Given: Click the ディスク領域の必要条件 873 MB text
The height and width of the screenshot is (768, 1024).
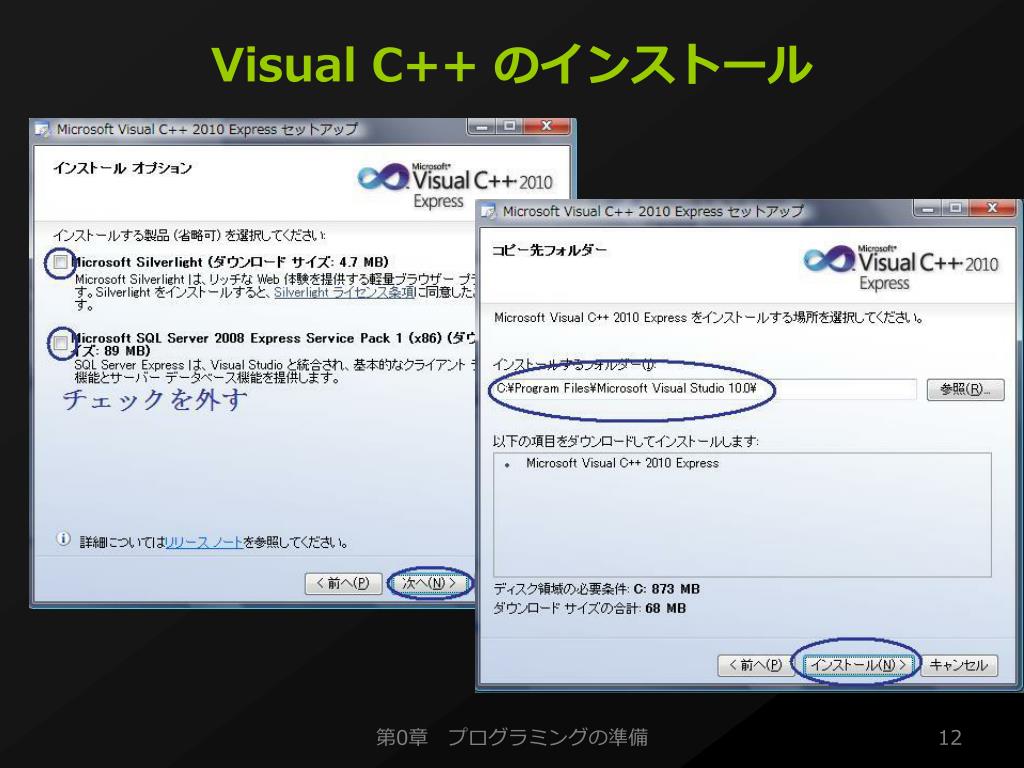Looking at the screenshot, I should tap(596, 589).
